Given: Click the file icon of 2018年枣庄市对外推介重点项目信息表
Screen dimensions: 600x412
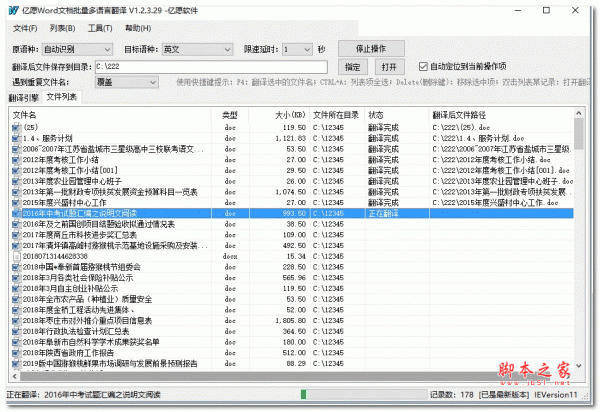Looking at the screenshot, I should point(16,320).
